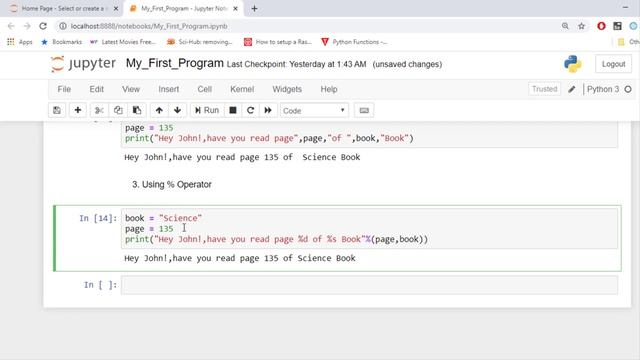Go forward in browser history
Screen dimensions: 640x360
pyautogui.click(x=27, y=26)
